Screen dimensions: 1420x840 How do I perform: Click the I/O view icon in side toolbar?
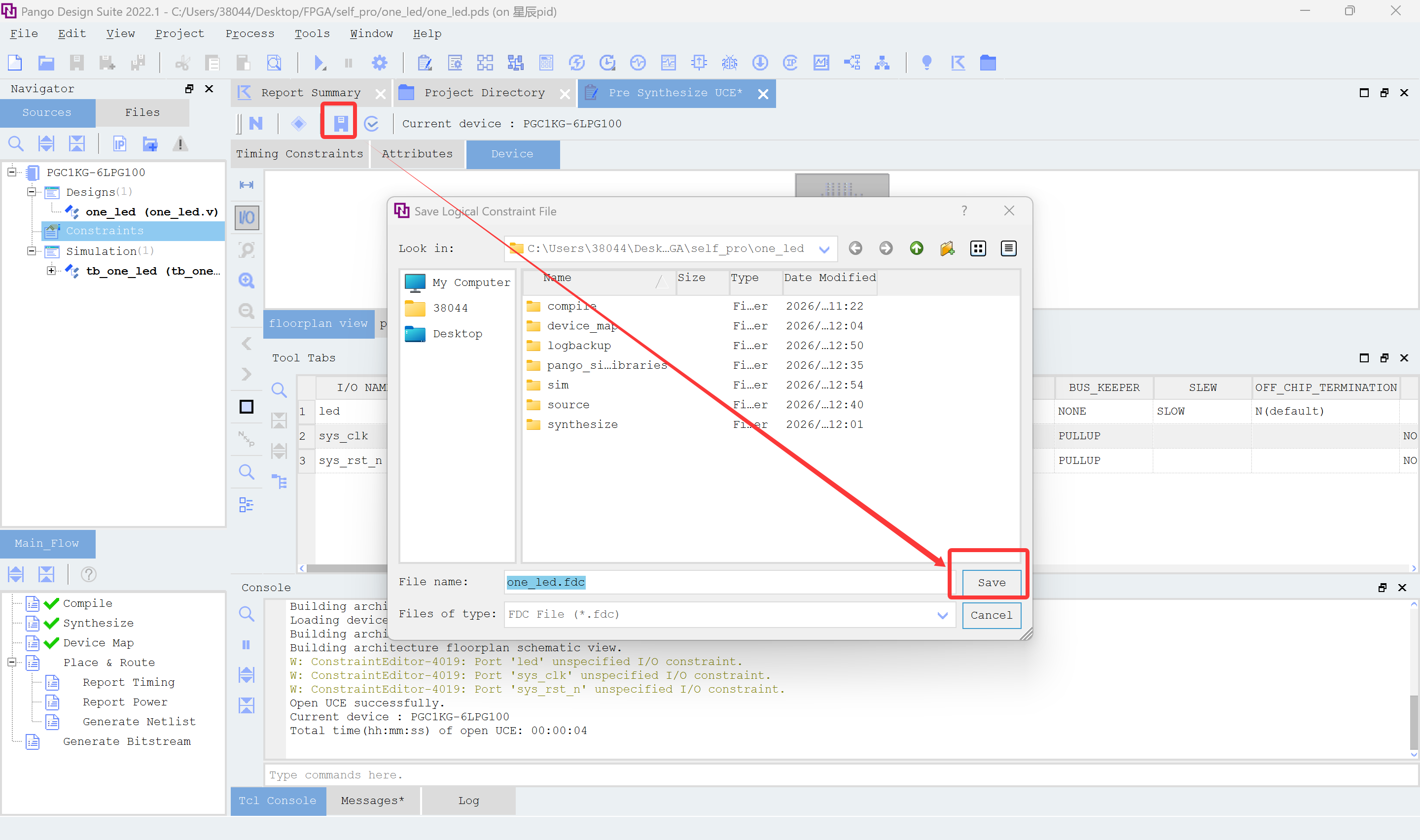point(246,218)
